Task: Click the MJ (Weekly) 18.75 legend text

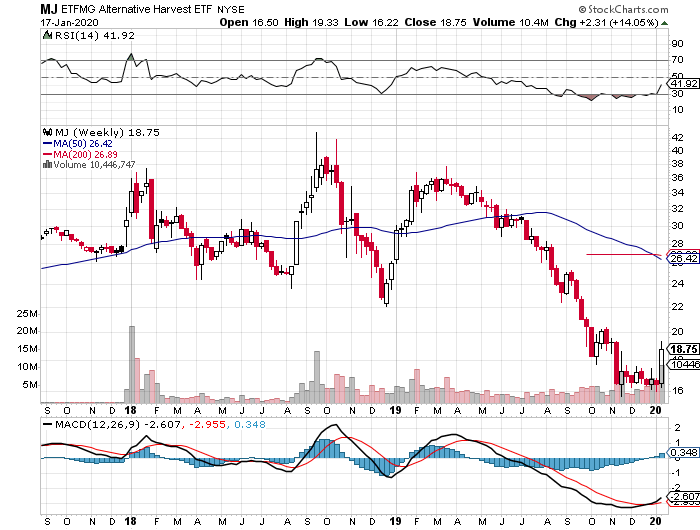Action: pyautogui.click(x=107, y=132)
